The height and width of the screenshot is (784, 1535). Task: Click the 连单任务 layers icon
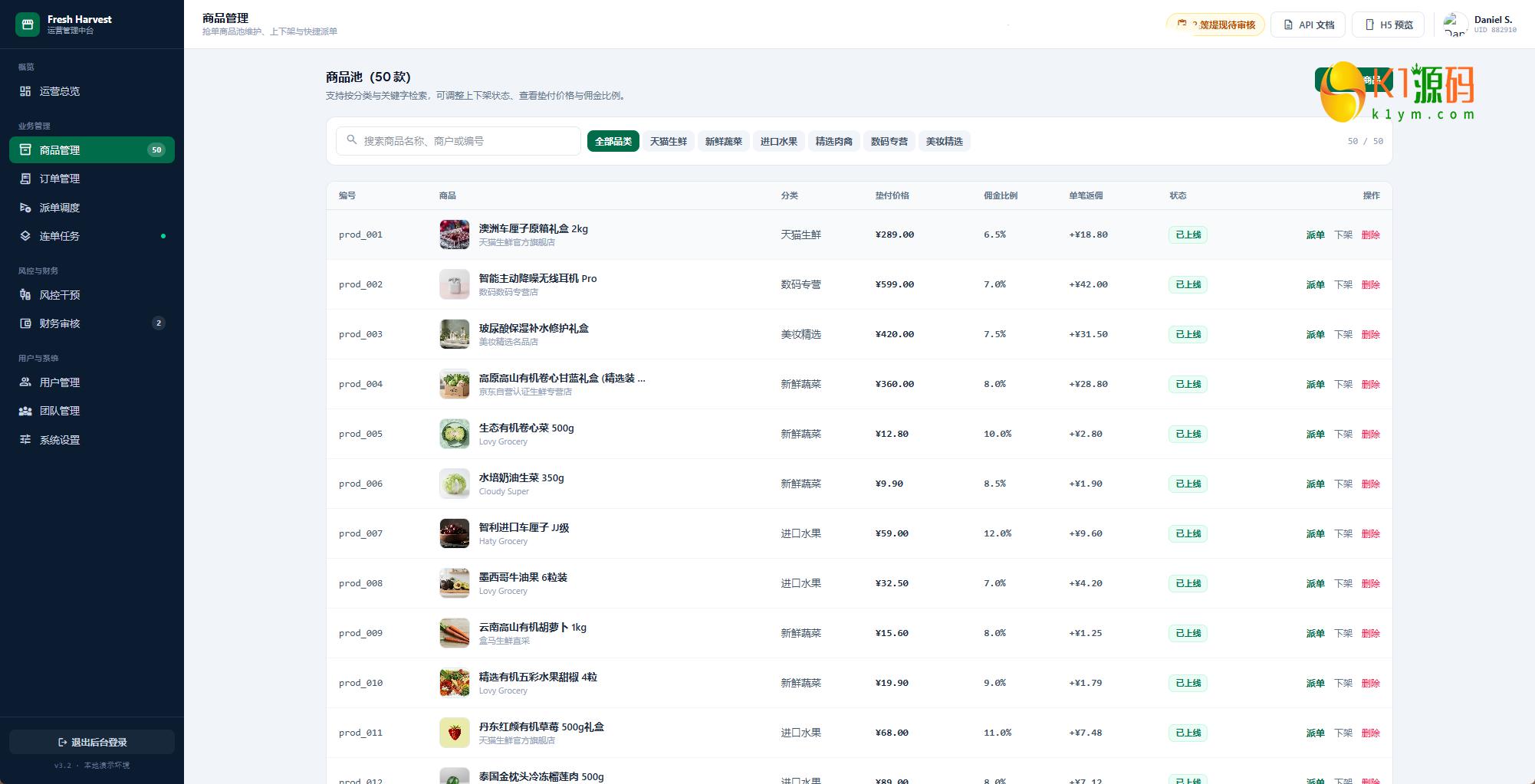[25, 236]
